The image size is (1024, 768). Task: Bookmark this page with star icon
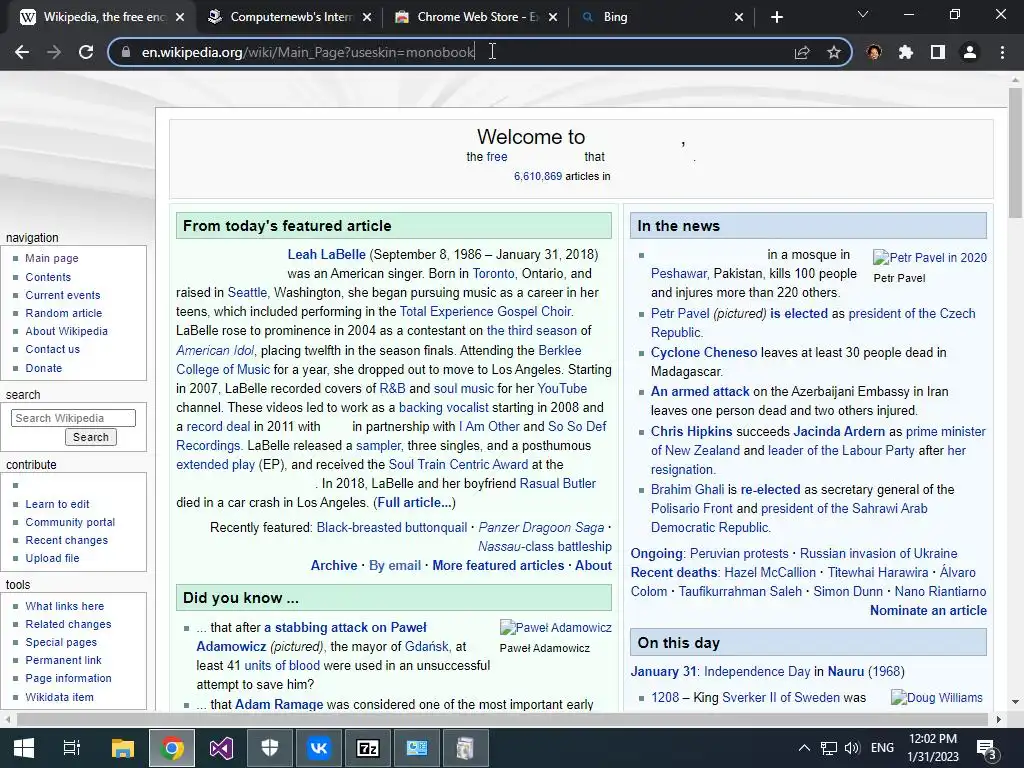833,52
